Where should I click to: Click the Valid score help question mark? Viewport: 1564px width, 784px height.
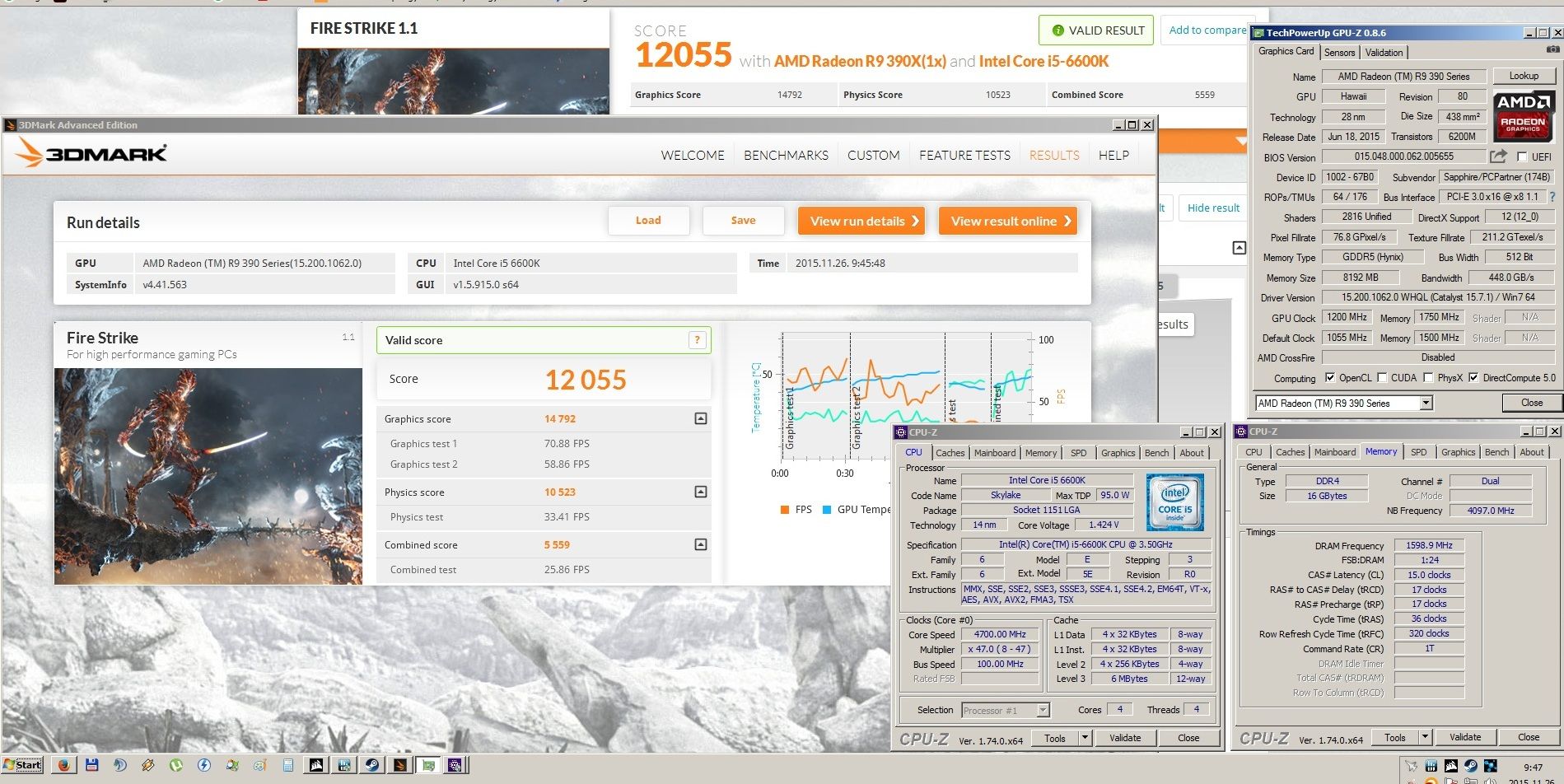coord(697,340)
